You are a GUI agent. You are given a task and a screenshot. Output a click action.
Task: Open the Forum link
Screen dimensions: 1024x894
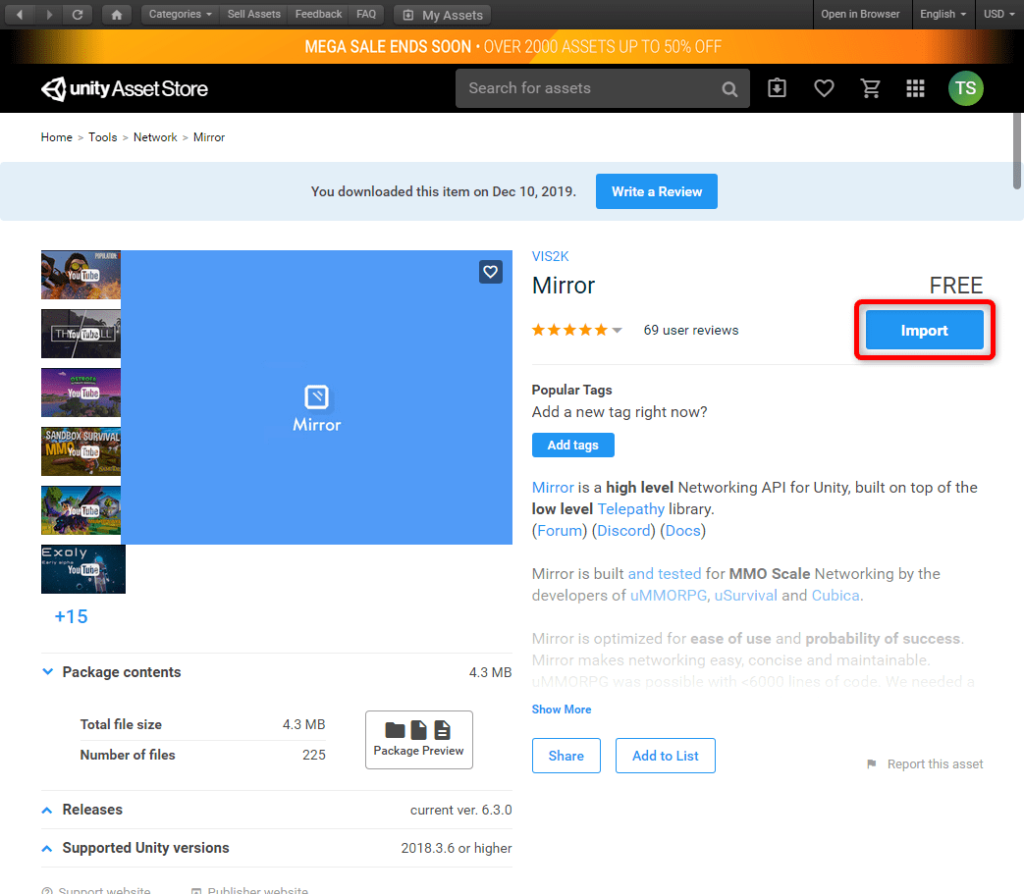pyautogui.click(x=560, y=530)
